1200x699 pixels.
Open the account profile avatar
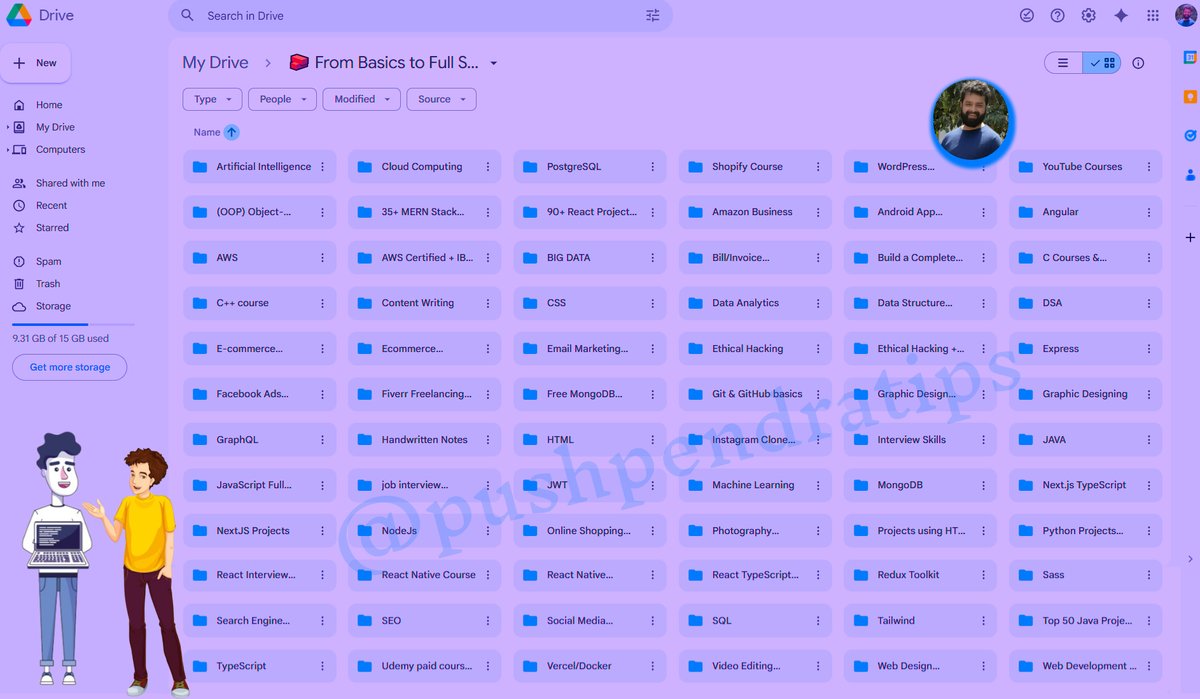[x=1185, y=15]
